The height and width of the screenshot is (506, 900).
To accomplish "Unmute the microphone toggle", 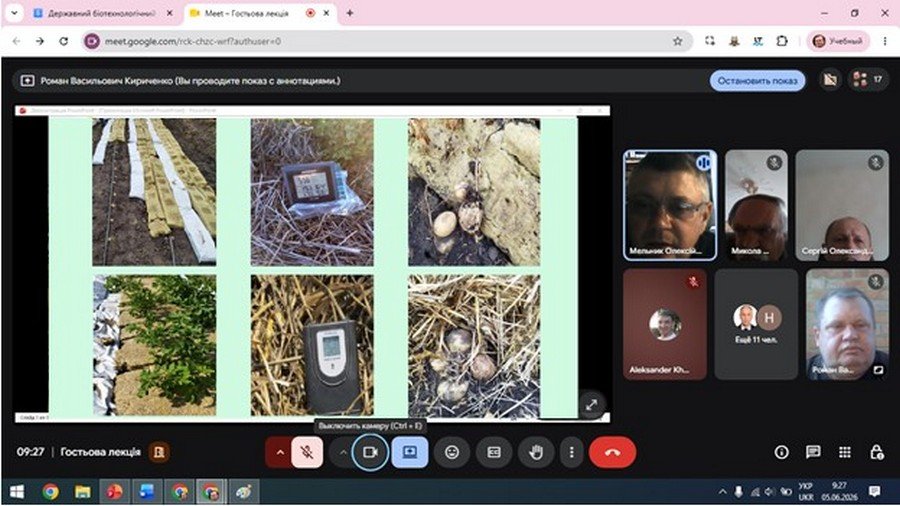I will [307, 452].
